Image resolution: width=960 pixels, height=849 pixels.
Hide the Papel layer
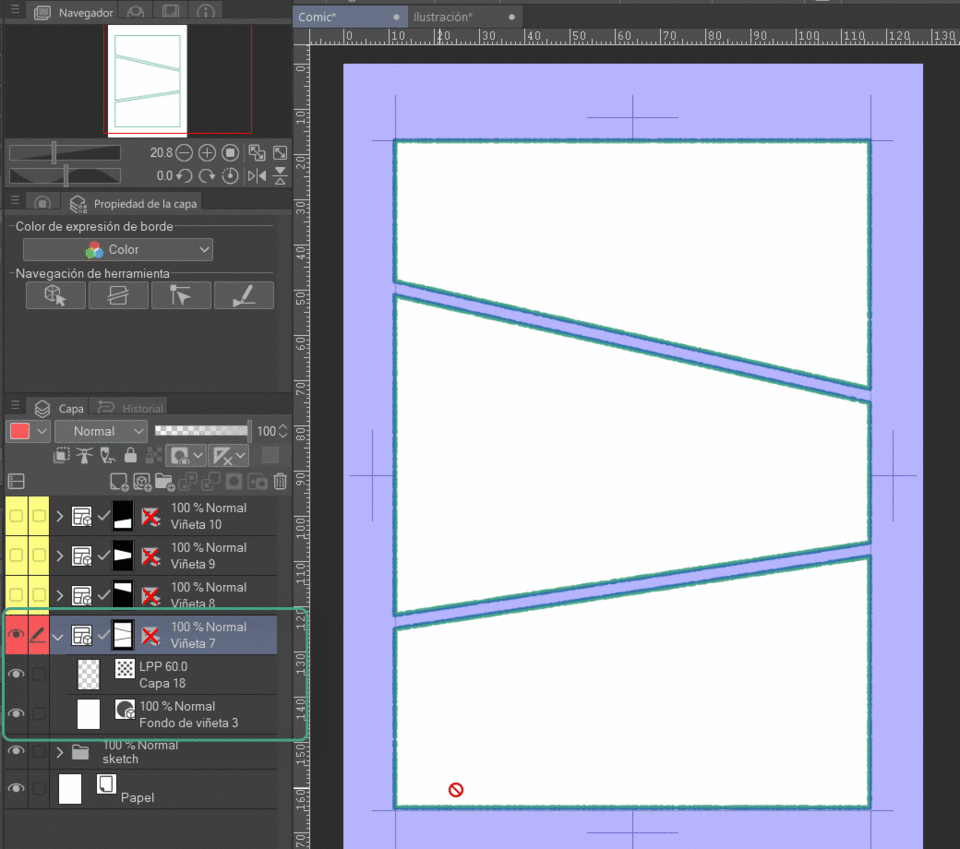coord(16,789)
